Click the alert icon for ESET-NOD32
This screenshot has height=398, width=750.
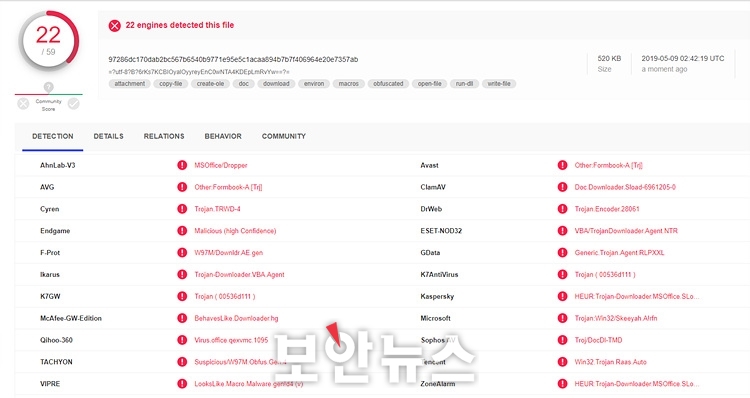(x=562, y=231)
